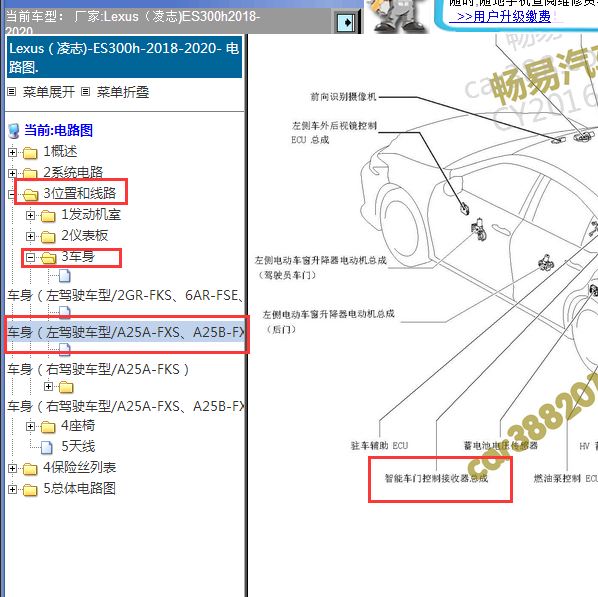Expand the 1概述 tree node
Screen dimensions: 598x597
tap(12, 152)
